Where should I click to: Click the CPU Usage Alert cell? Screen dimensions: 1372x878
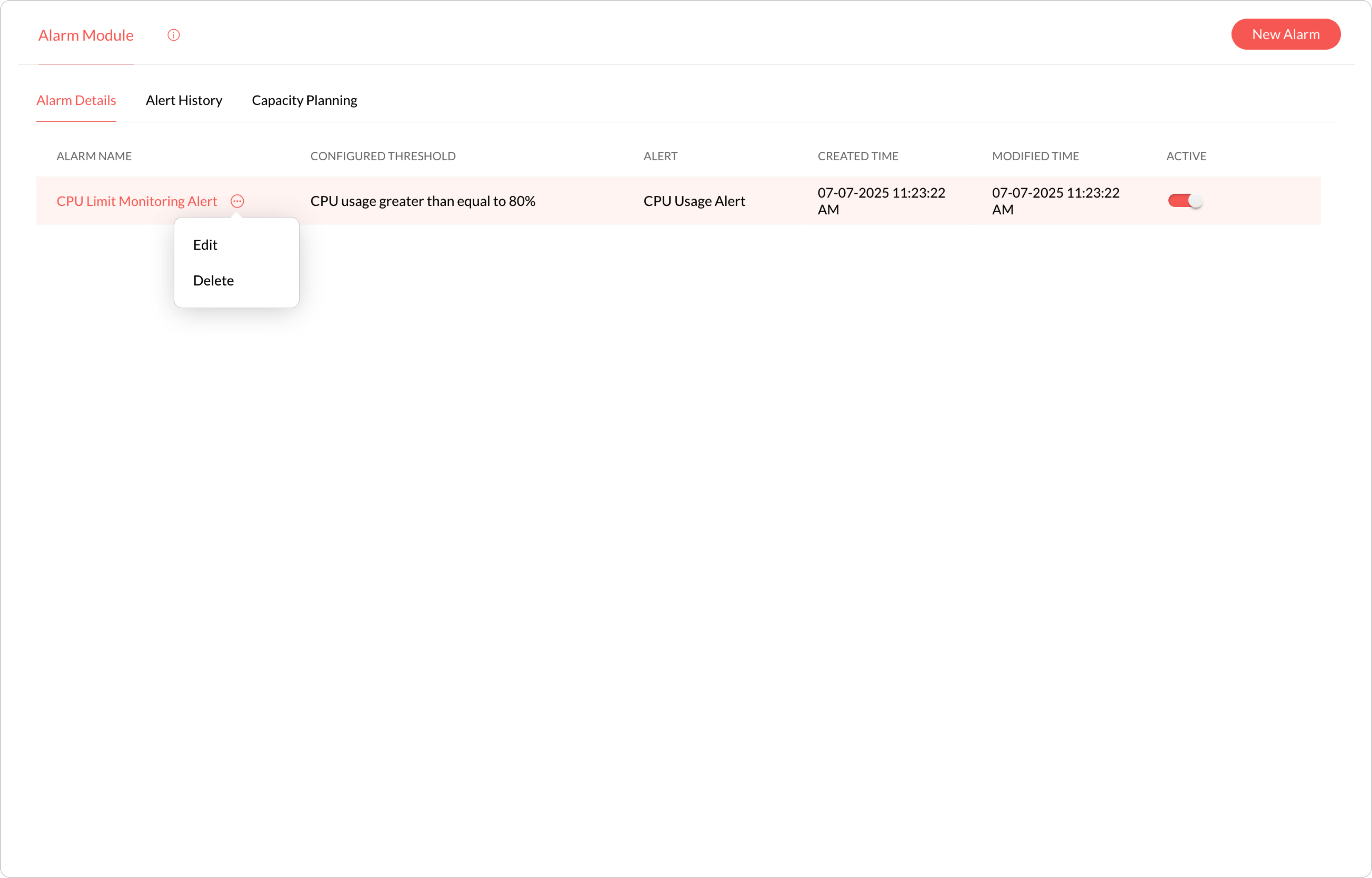694,201
